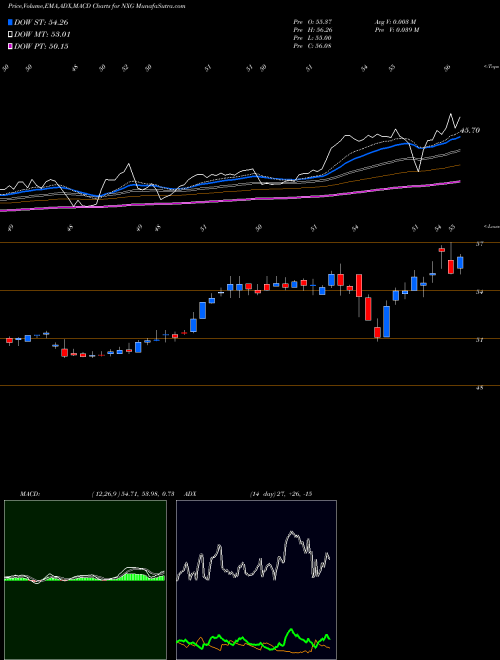
Task: Click the magenta DOW PT legend swatch
Action: [x=10, y=46]
